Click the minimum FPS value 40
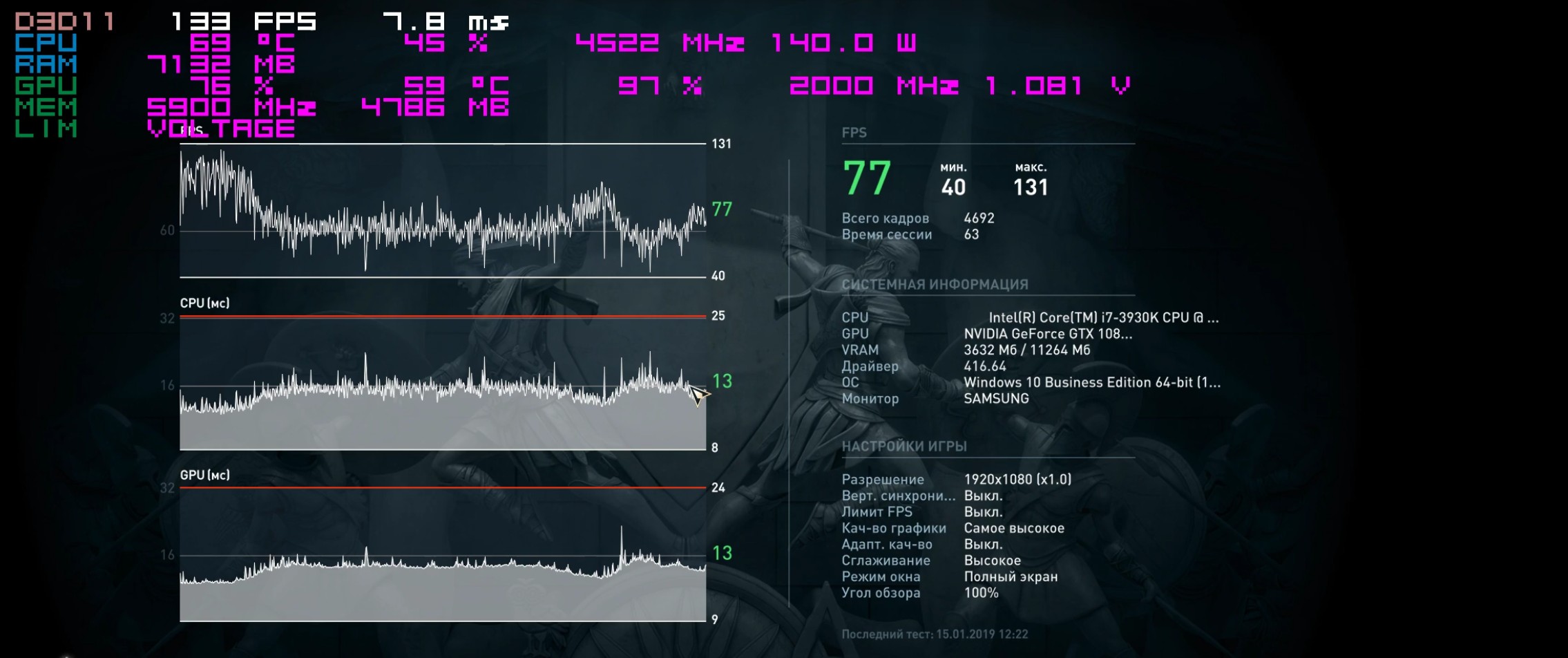Screen dimensions: 1568x658 click(953, 187)
